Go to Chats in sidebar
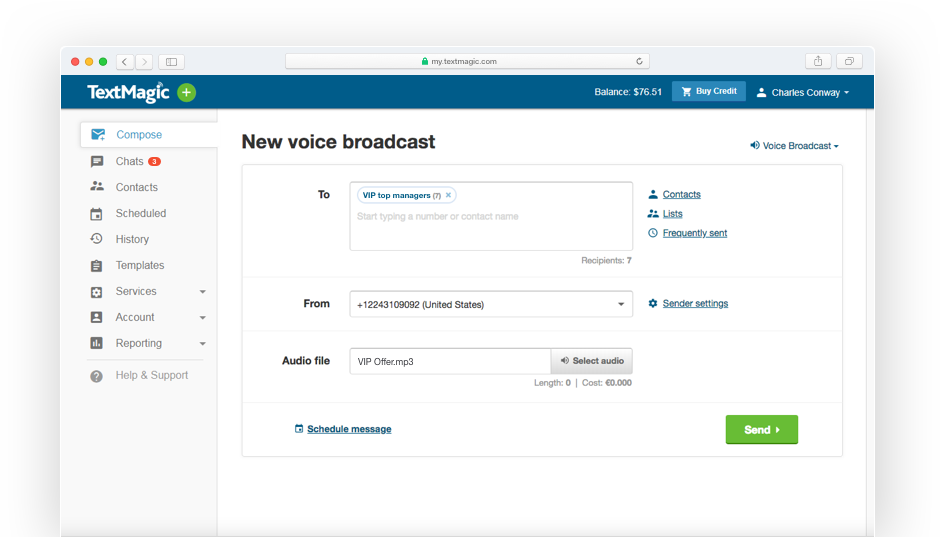The width and height of the screenshot is (940, 537). pos(129,161)
